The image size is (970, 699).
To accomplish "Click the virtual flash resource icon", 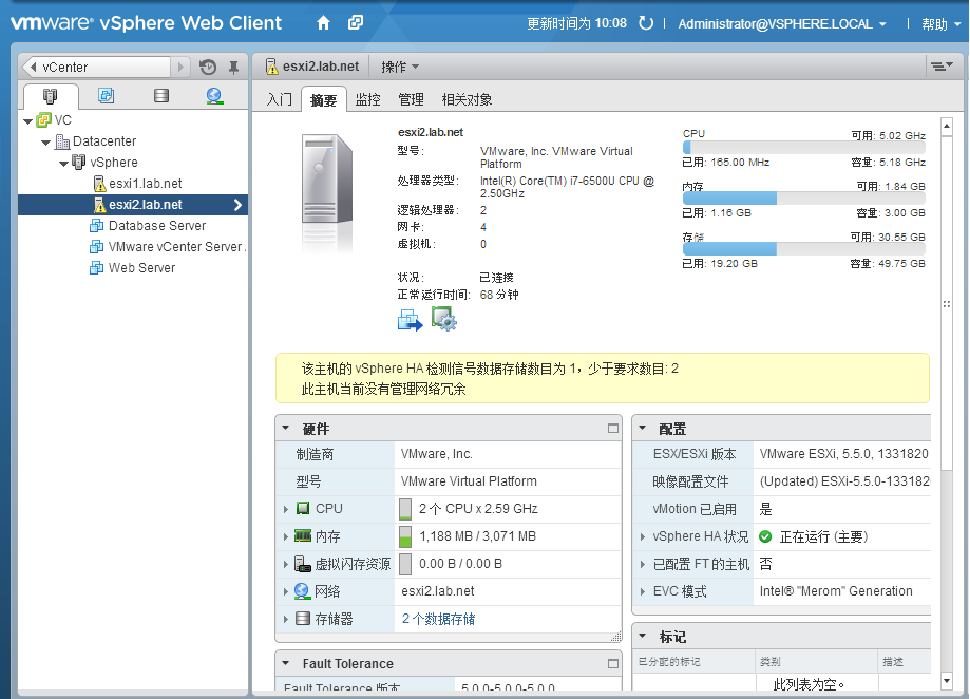I will point(302,564).
